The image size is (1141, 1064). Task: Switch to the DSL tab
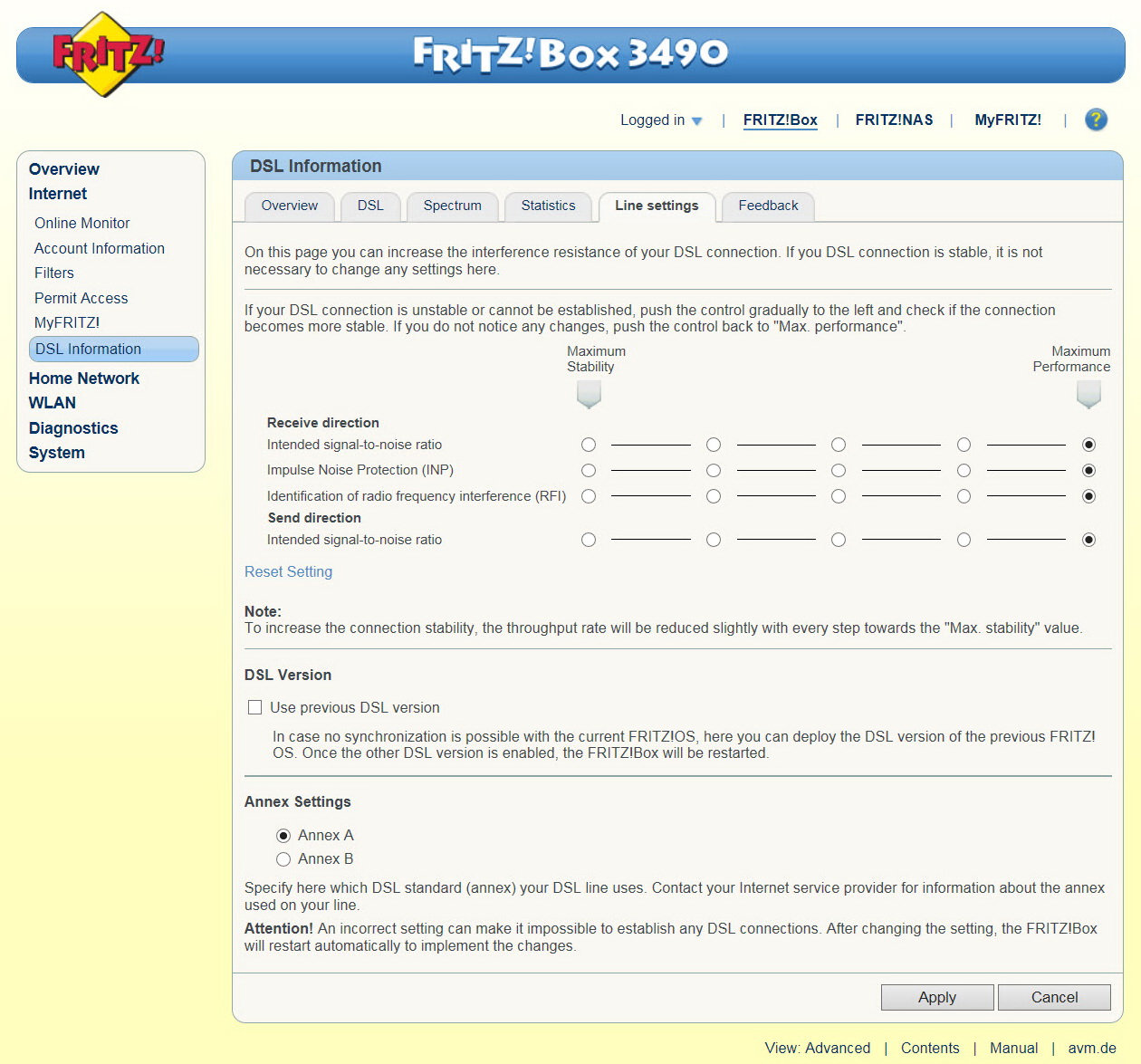point(370,206)
